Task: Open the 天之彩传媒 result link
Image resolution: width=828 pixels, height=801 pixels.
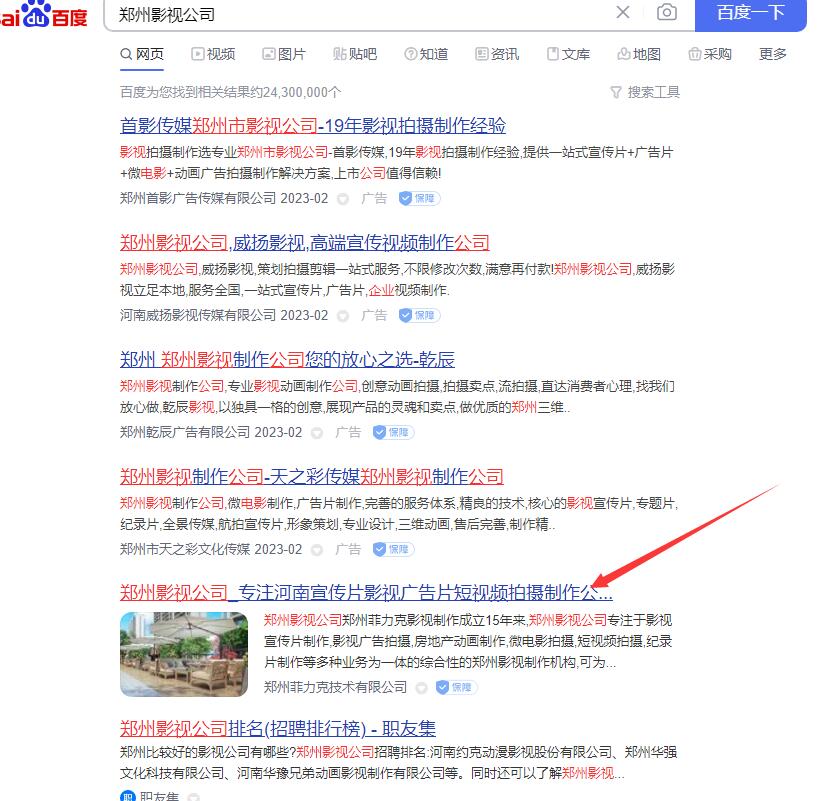Action: (x=312, y=476)
